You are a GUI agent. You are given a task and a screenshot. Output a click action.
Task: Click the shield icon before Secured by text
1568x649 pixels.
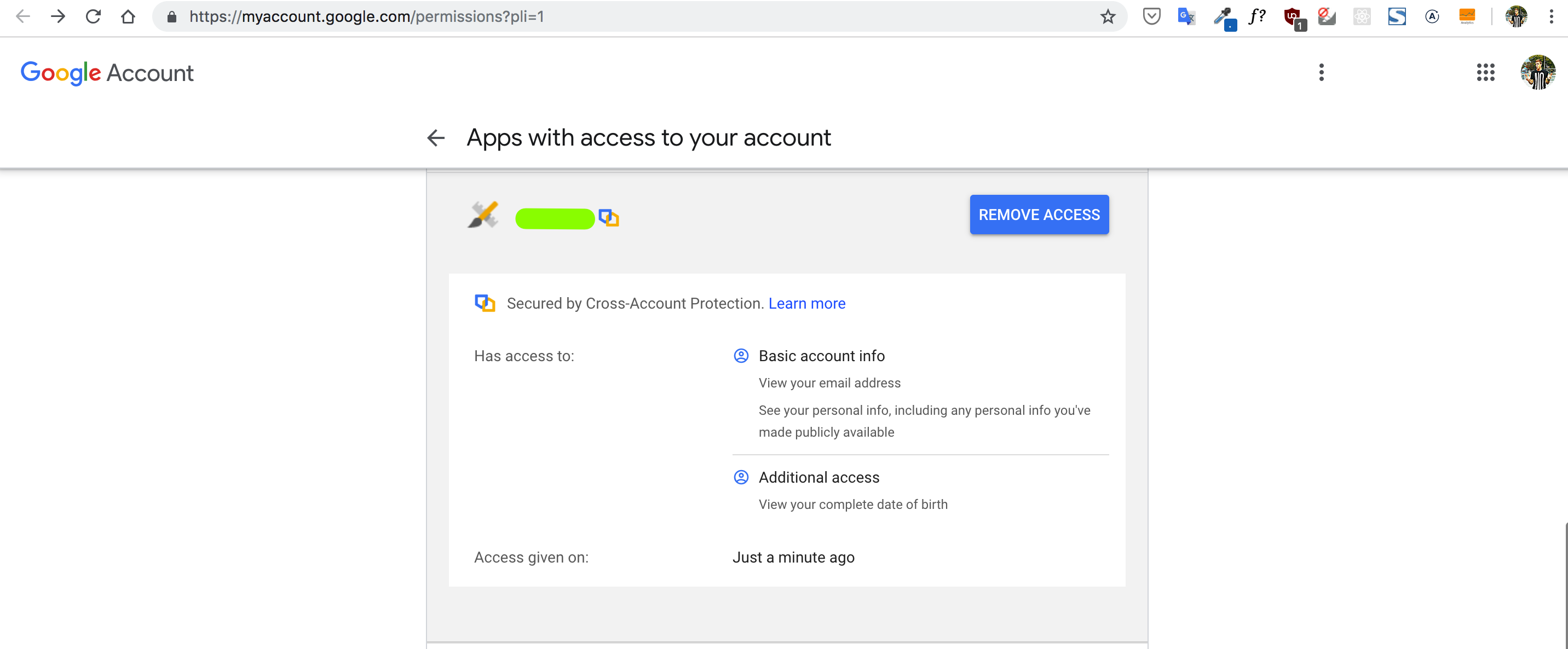485,303
